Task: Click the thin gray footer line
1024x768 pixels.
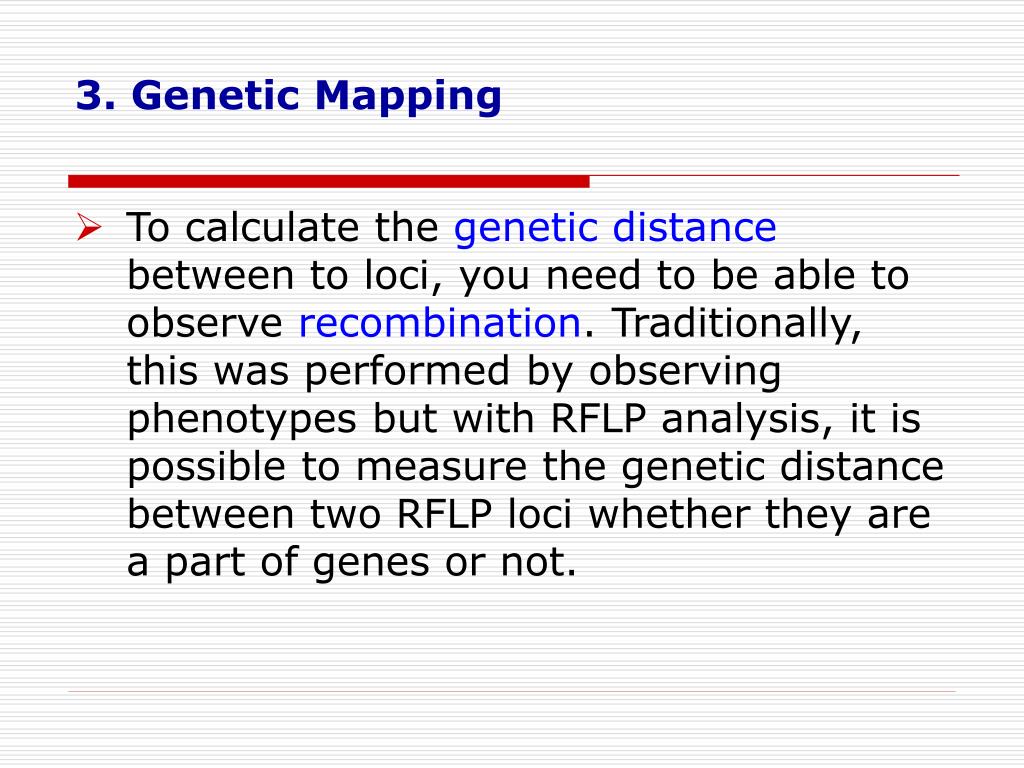Action: 512,691
